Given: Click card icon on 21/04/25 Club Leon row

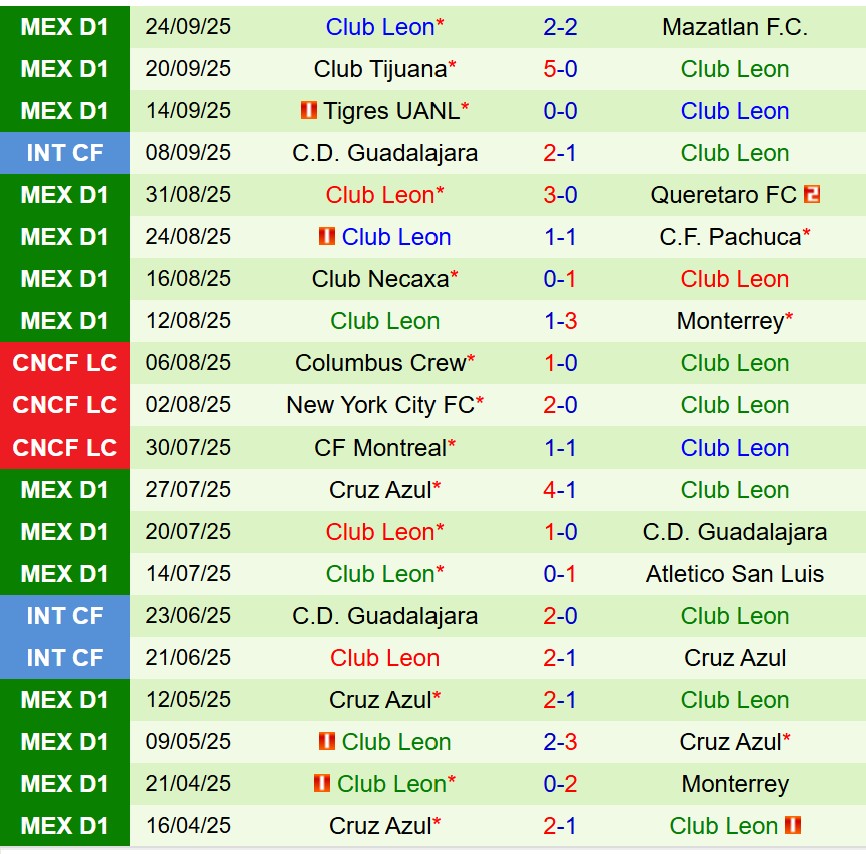Looking at the screenshot, I should (322, 784).
